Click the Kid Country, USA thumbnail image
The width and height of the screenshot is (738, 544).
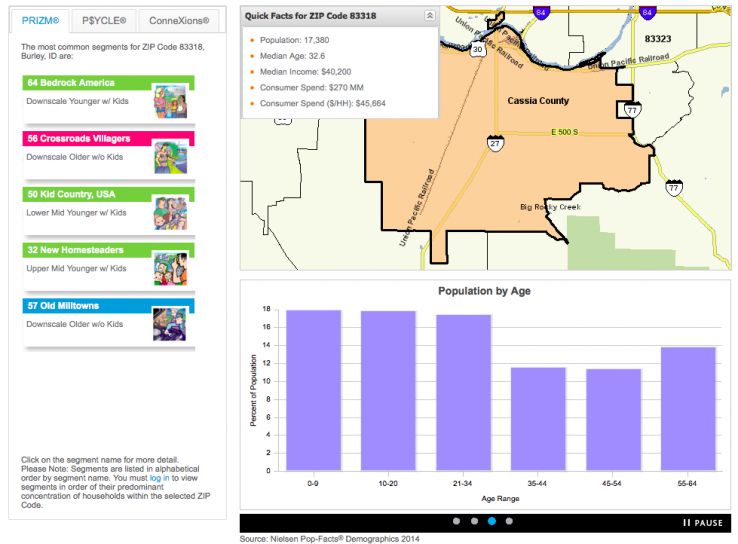169,213
